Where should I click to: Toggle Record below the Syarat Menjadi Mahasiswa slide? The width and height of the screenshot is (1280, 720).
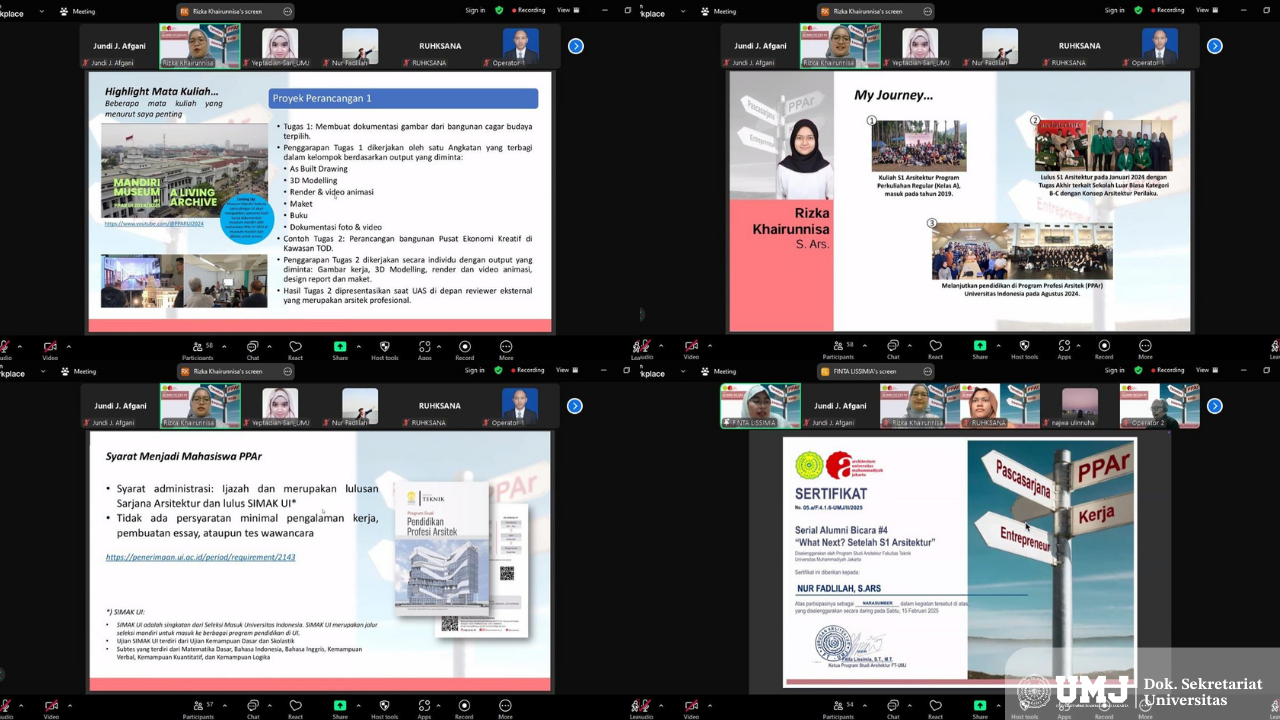click(x=465, y=710)
